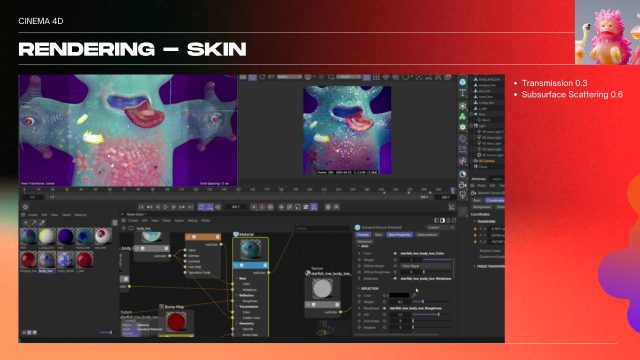The image size is (640, 360).
Task: Collapse the BASE section in material attributes
Action: click(359, 247)
